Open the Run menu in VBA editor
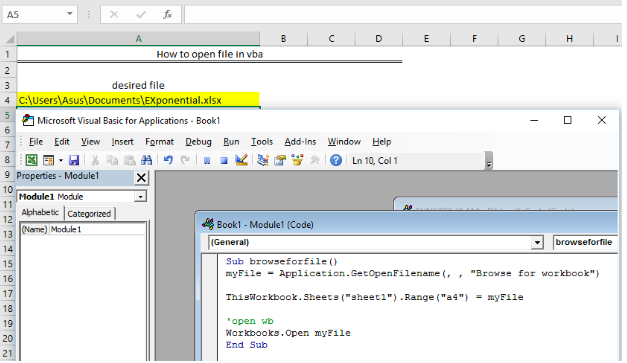627x363 pixels. pyautogui.click(x=231, y=142)
